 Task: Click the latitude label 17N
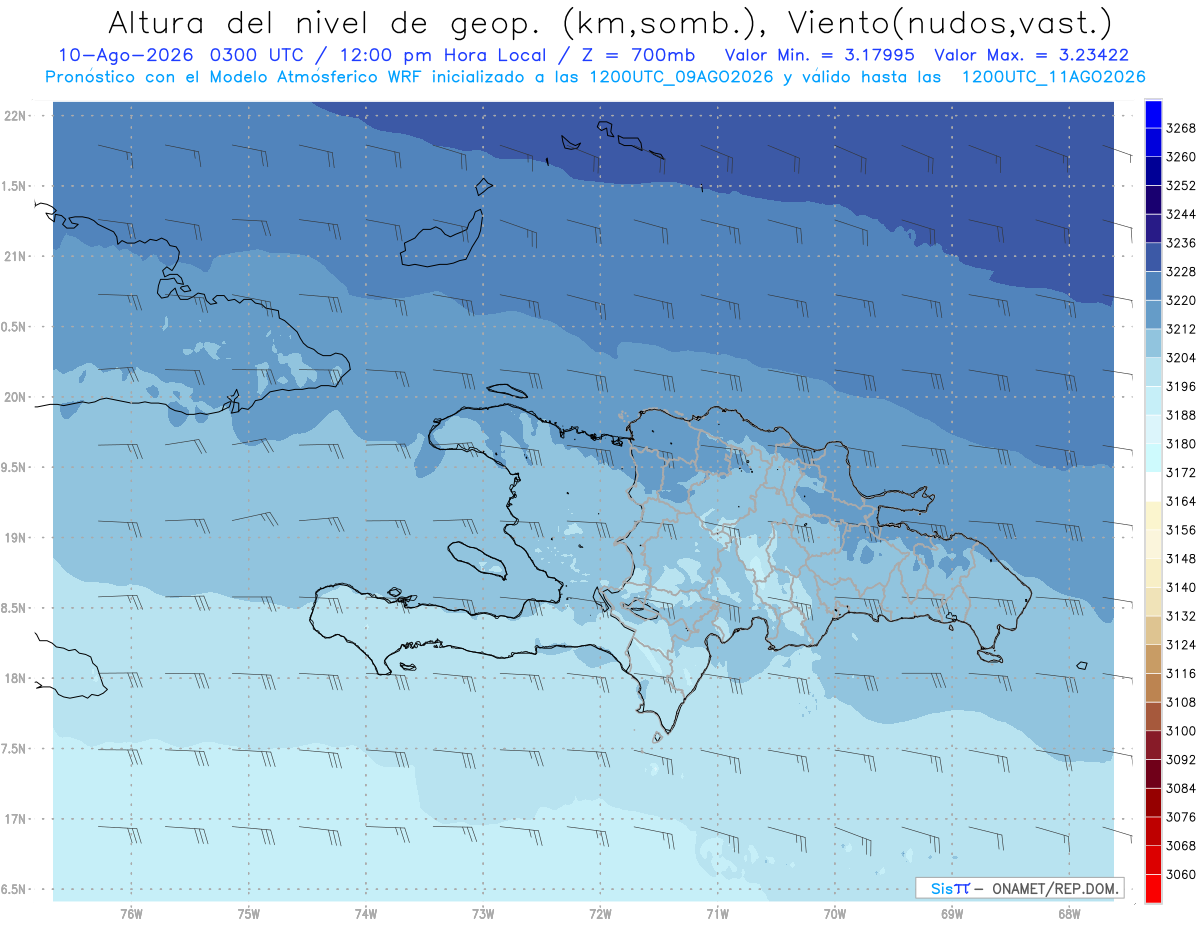(16, 819)
